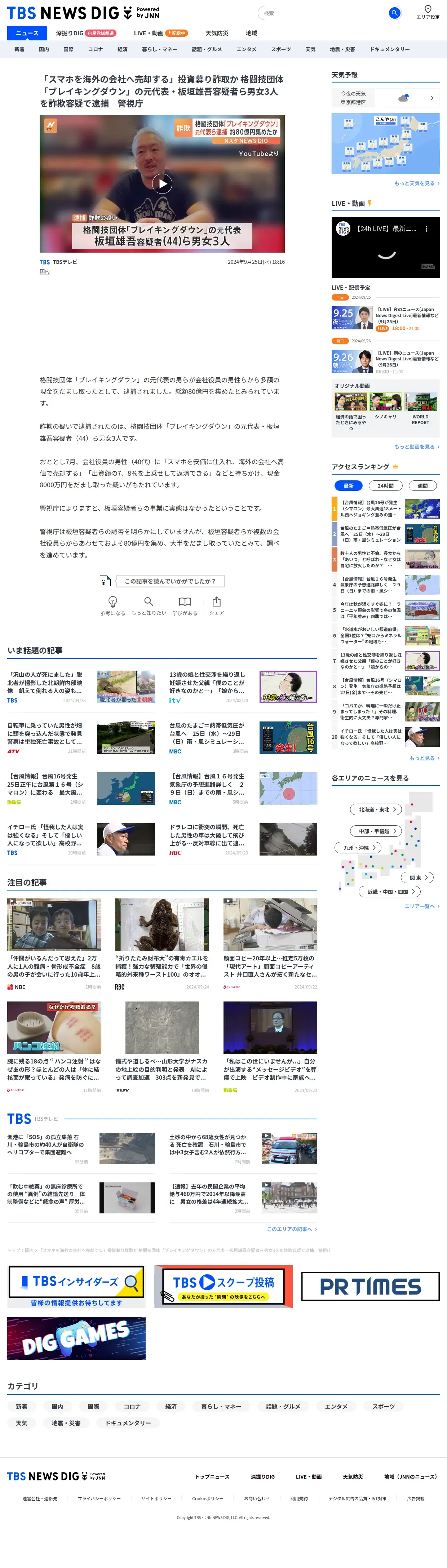Image resolution: width=447 pixels, height=1568 pixels.
Task: Click この記事を読んでいかがでしたか？ button
Action: 170,581
